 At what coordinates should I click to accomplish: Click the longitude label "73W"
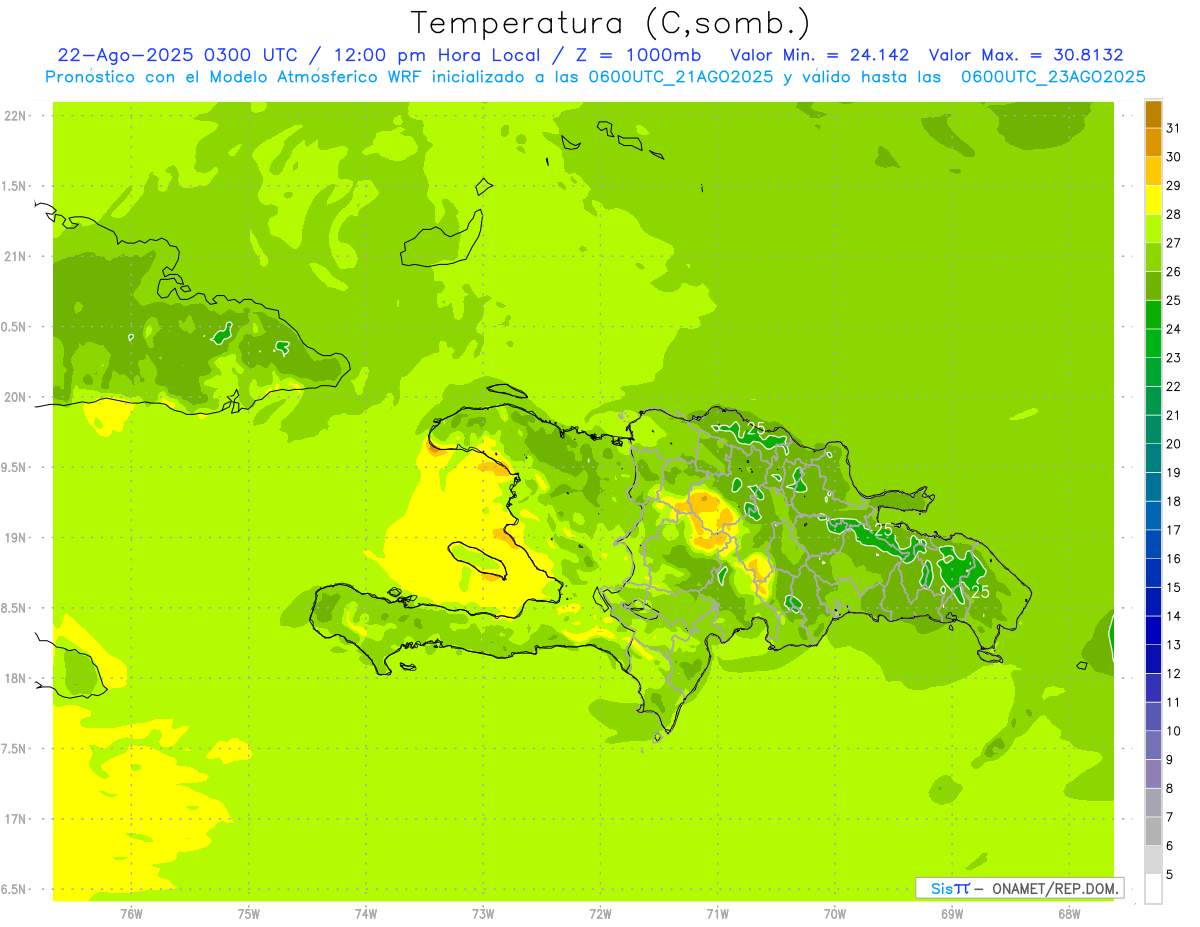tap(483, 914)
